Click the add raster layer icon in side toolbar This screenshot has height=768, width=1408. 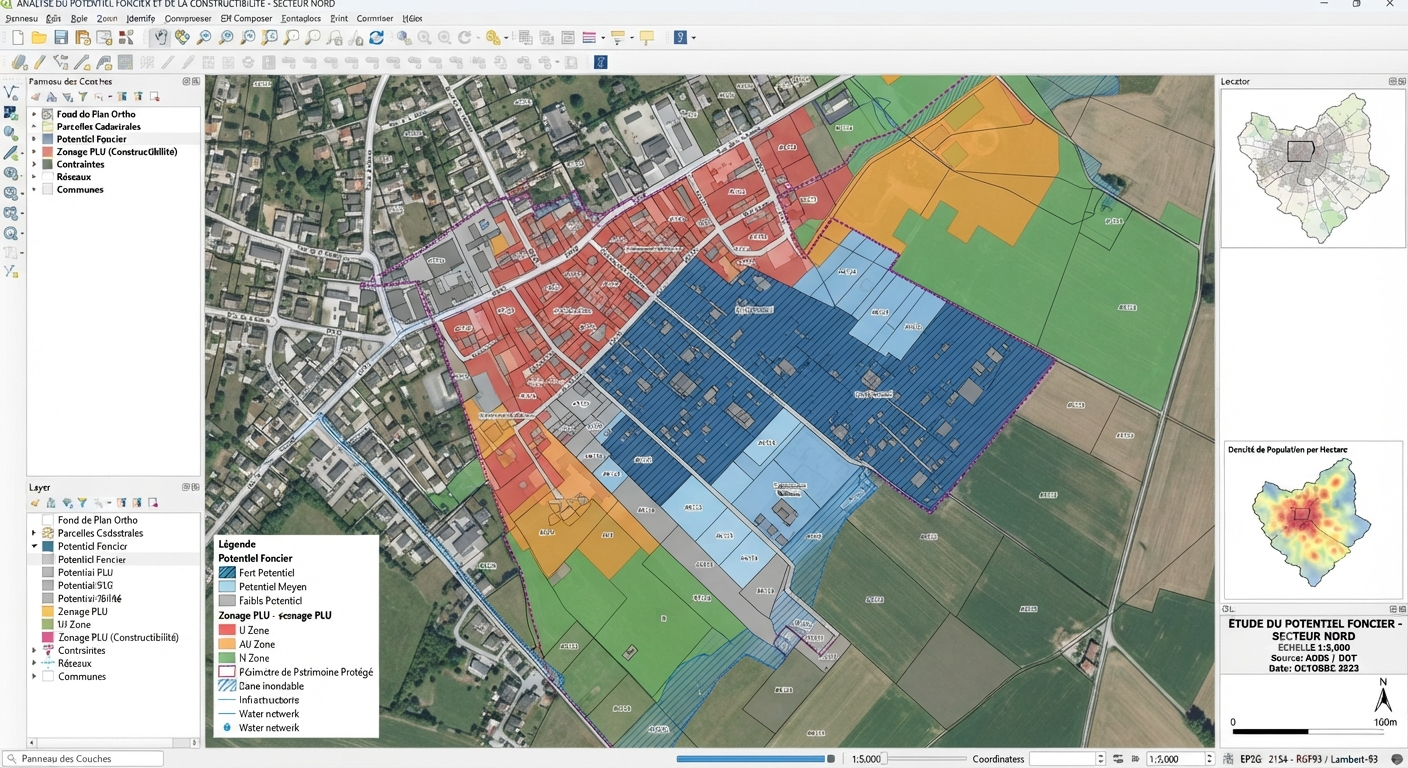11,112
